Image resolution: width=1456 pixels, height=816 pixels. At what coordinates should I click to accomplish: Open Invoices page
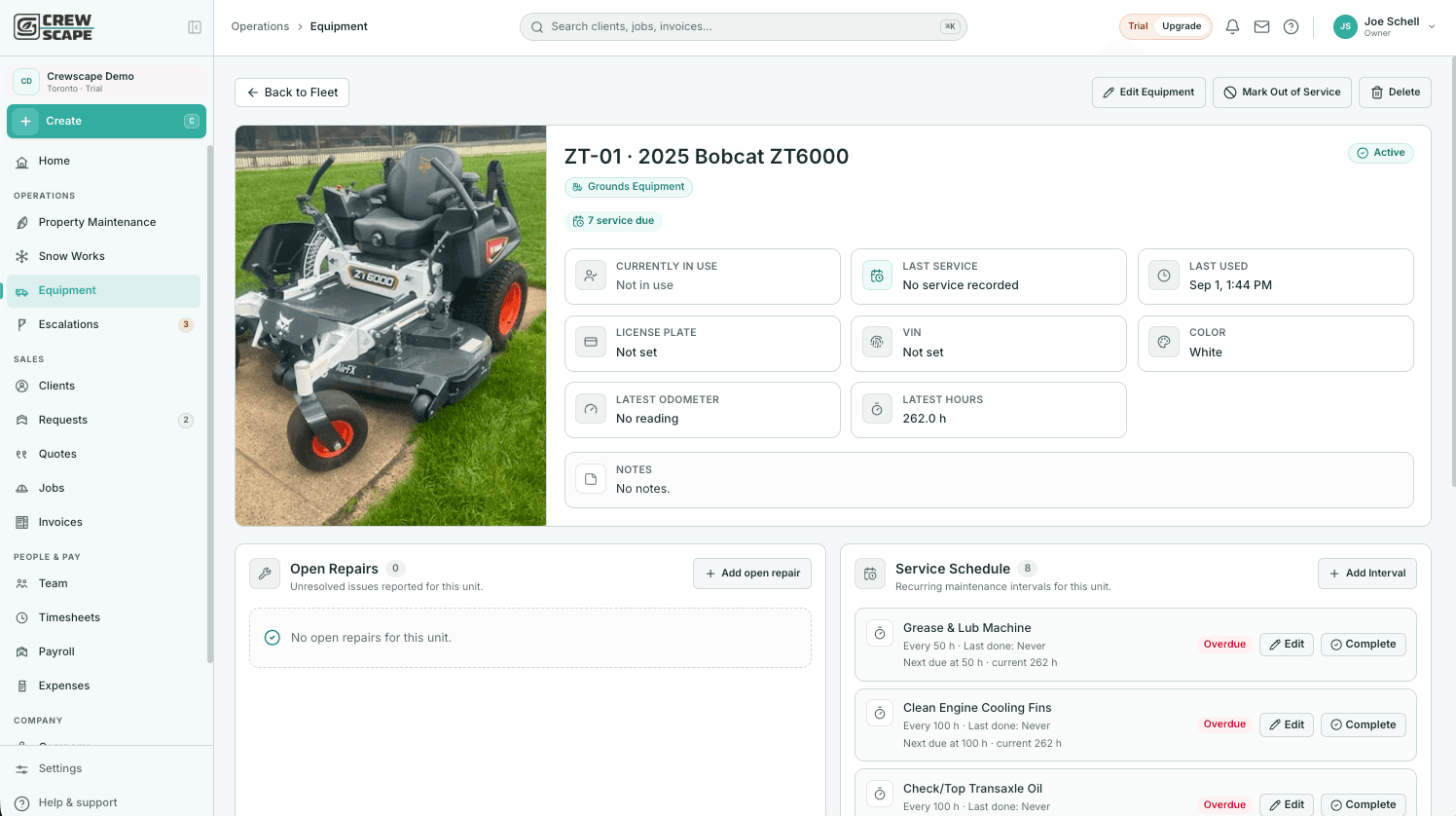click(103, 523)
